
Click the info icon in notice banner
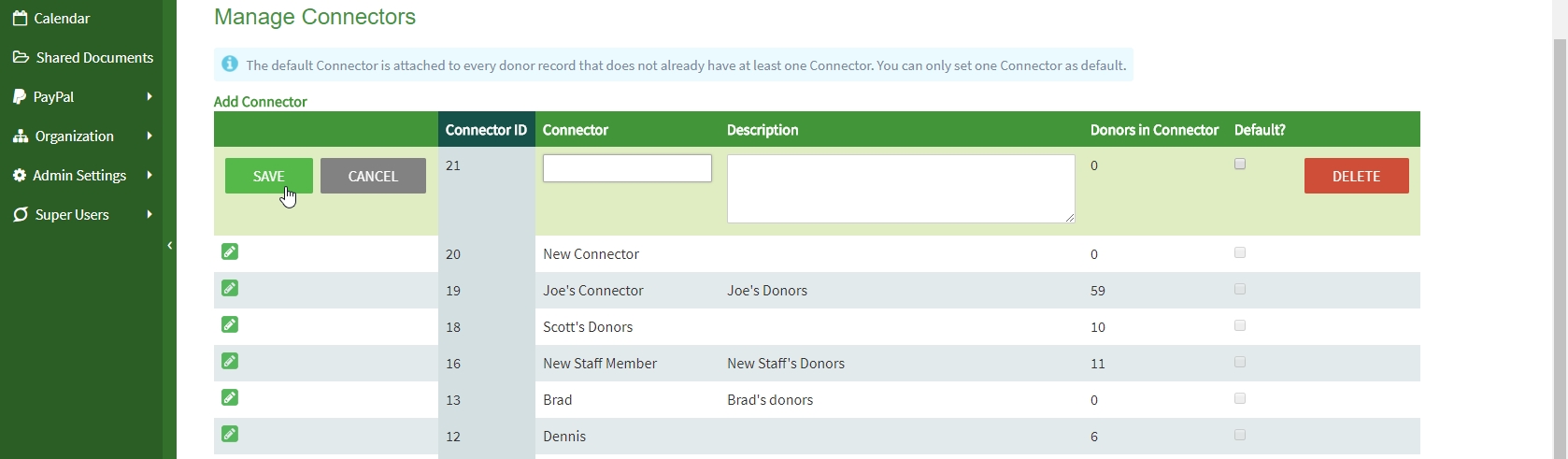point(230,65)
